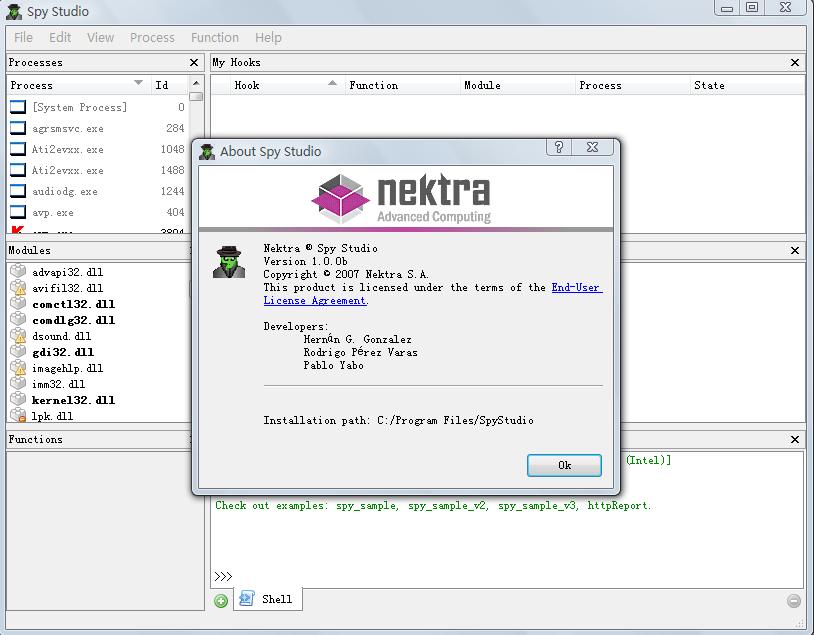The height and width of the screenshot is (635, 814).
Task: Click the dsound.dll warning module icon
Action: pyautogui.click(x=18, y=335)
